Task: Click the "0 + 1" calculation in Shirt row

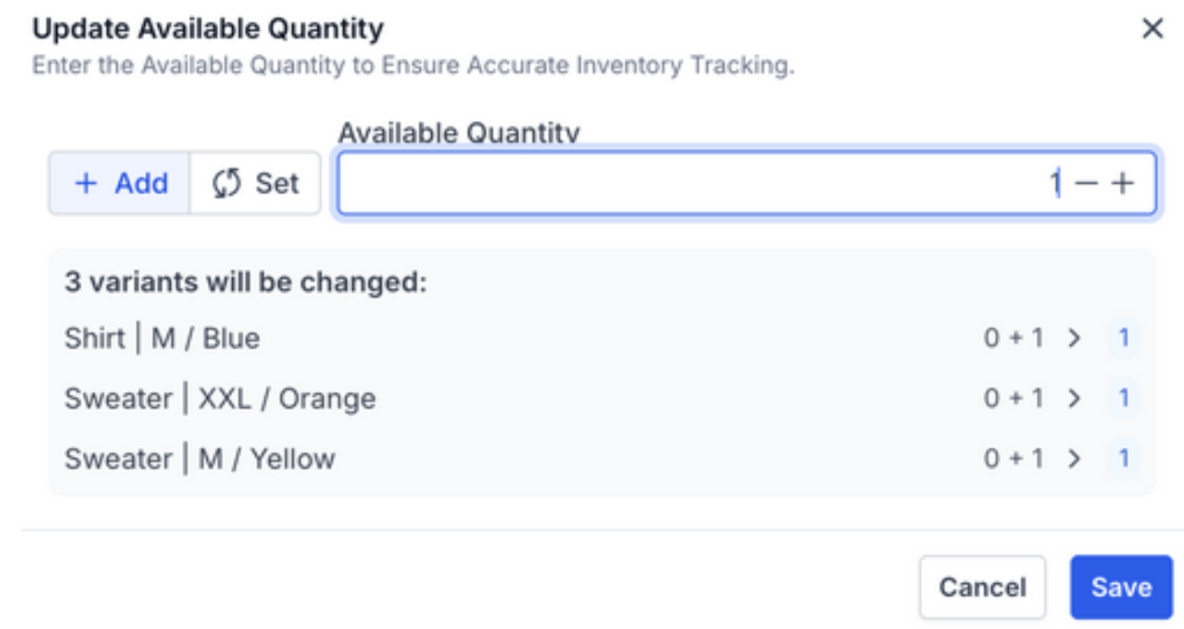Action: pyautogui.click(x=1013, y=339)
